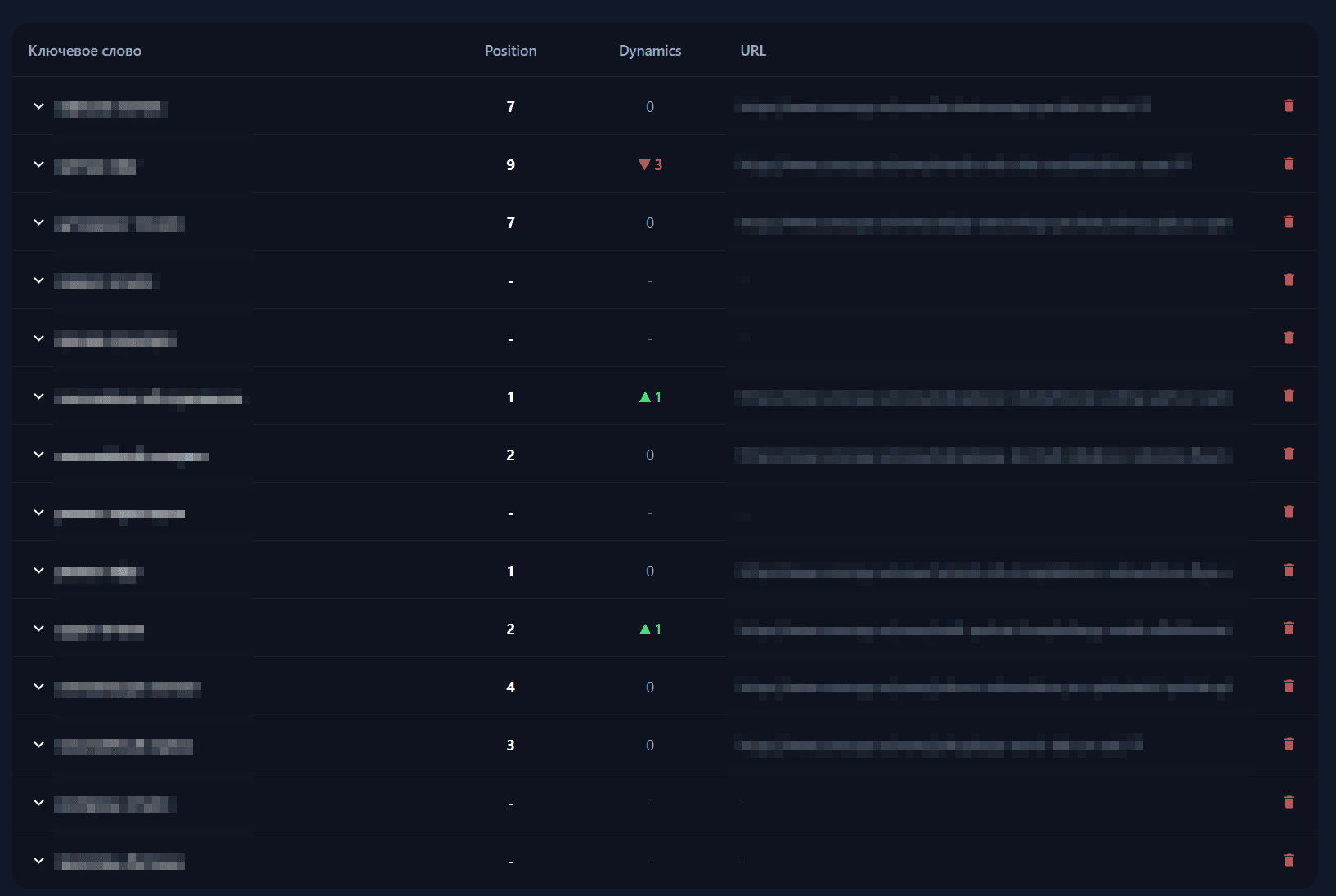Delete the keyword ranked 1 with zero dynamics

pos(1290,571)
